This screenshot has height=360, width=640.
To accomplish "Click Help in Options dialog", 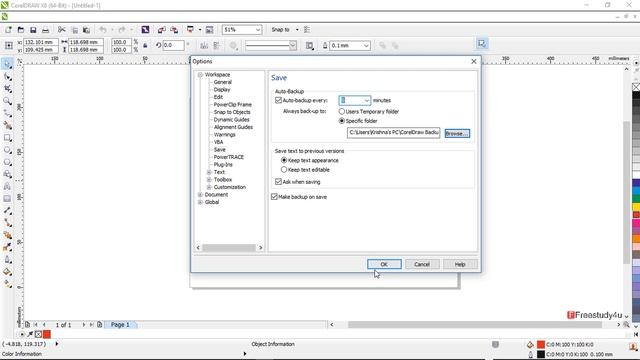I will pos(460,264).
